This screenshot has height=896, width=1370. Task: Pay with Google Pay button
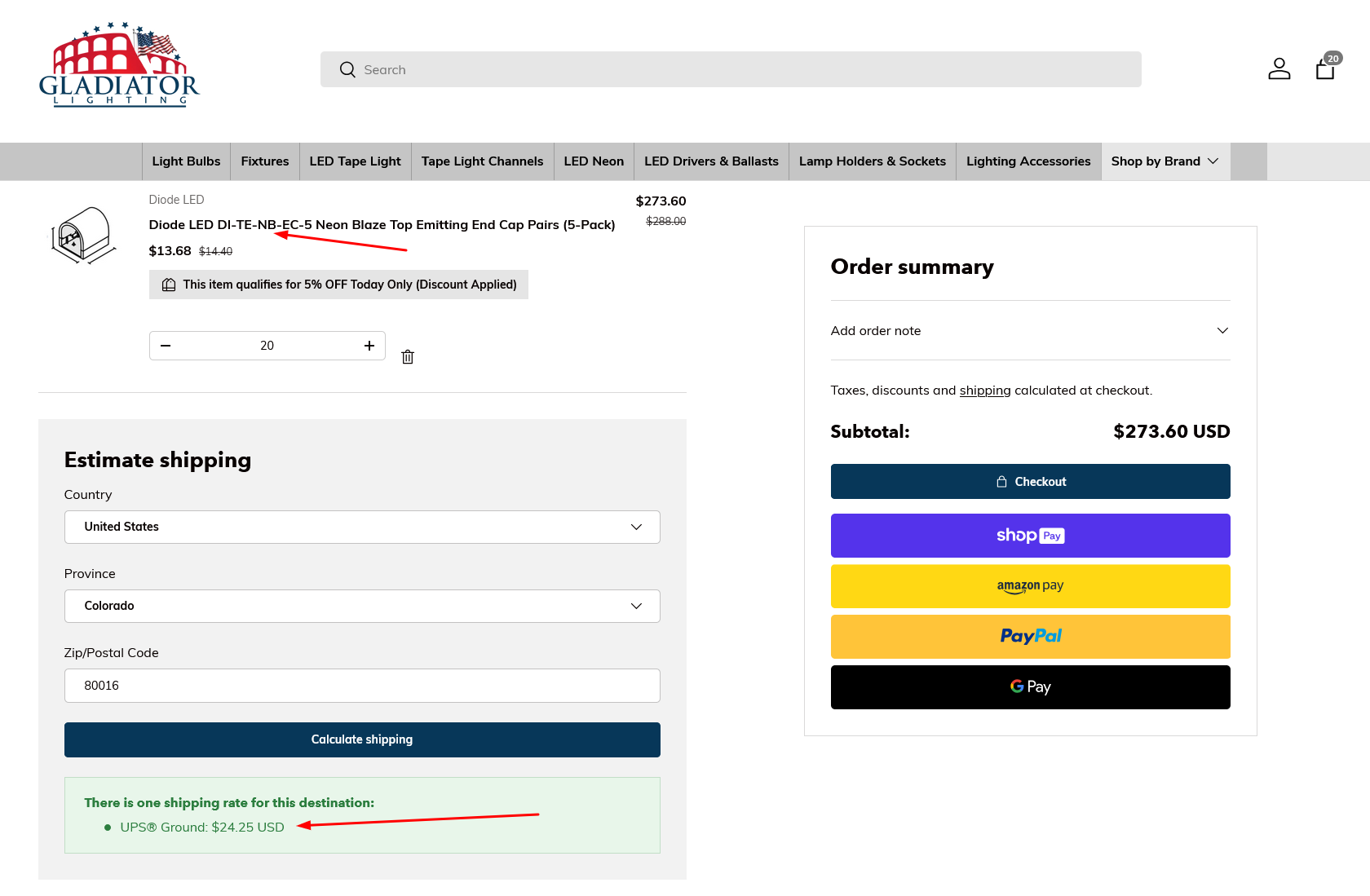[x=1030, y=687]
